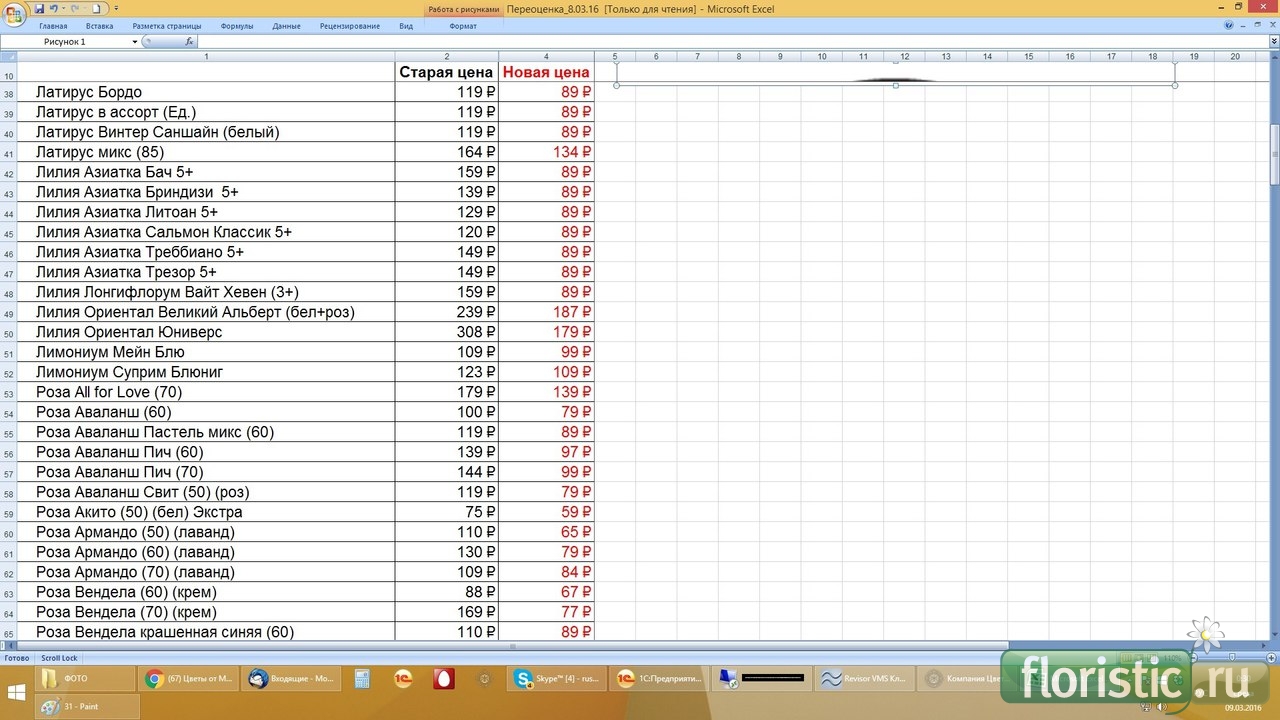The height and width of the screenshot is (720, 1280).
Task: Open the Вставка ribbon tab
Action: [x=99, y=26]
